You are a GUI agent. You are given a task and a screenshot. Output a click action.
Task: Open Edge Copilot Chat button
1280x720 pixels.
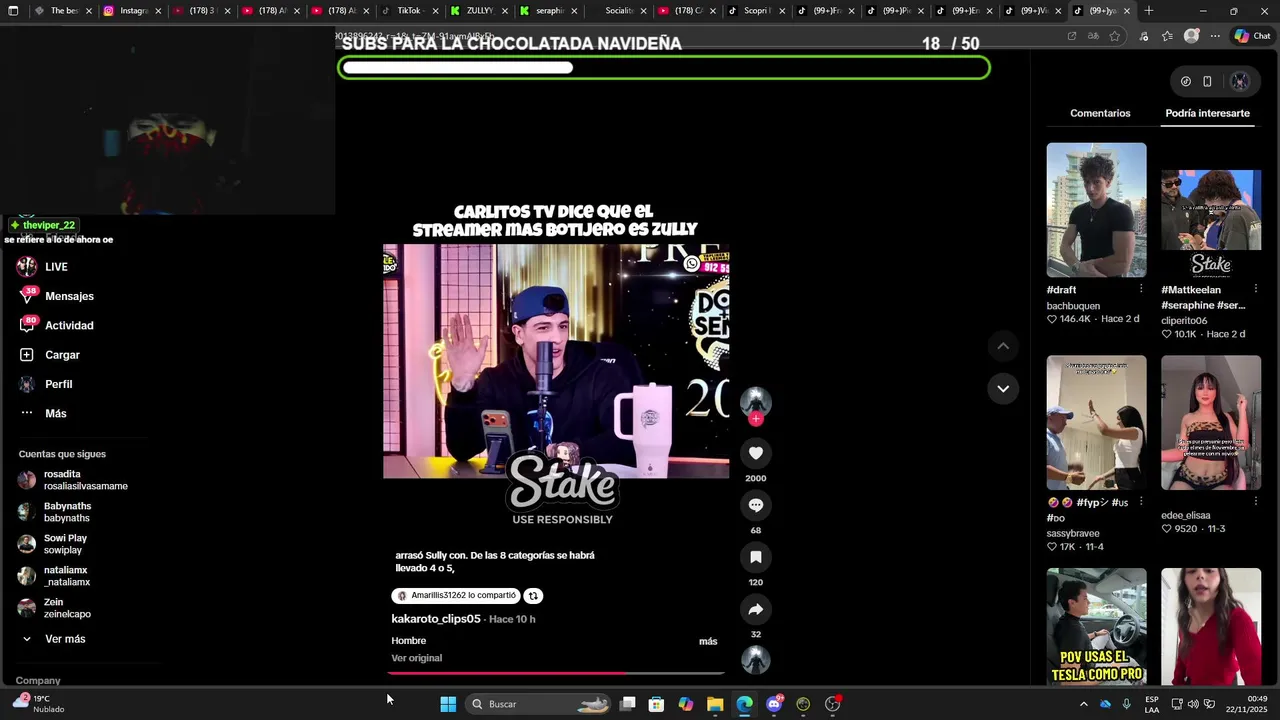tap(1252, 36)
